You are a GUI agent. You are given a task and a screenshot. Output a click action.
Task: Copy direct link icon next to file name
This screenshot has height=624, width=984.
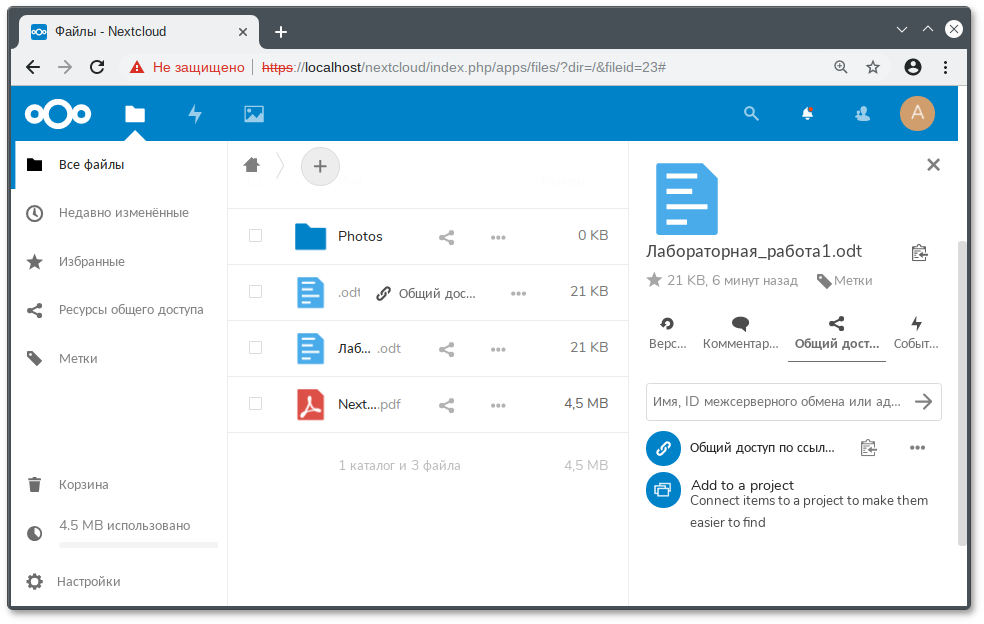[919, 252]
